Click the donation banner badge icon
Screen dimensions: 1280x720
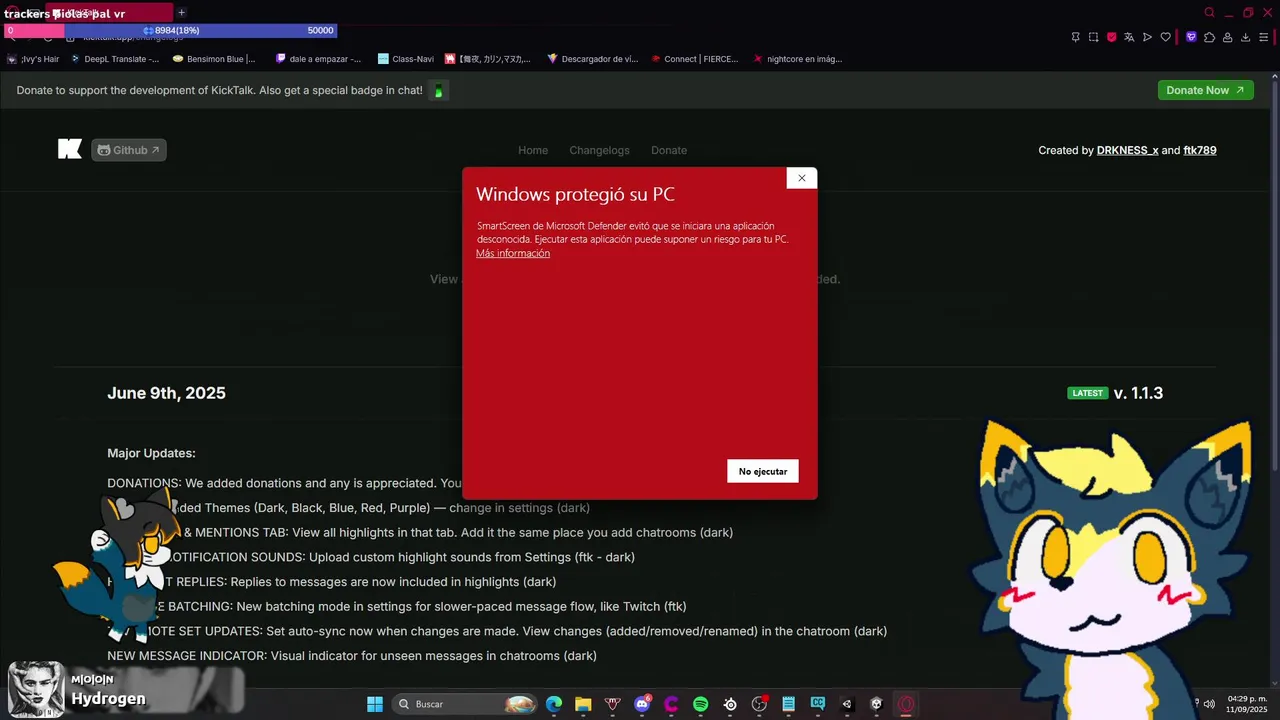[438, 91]
